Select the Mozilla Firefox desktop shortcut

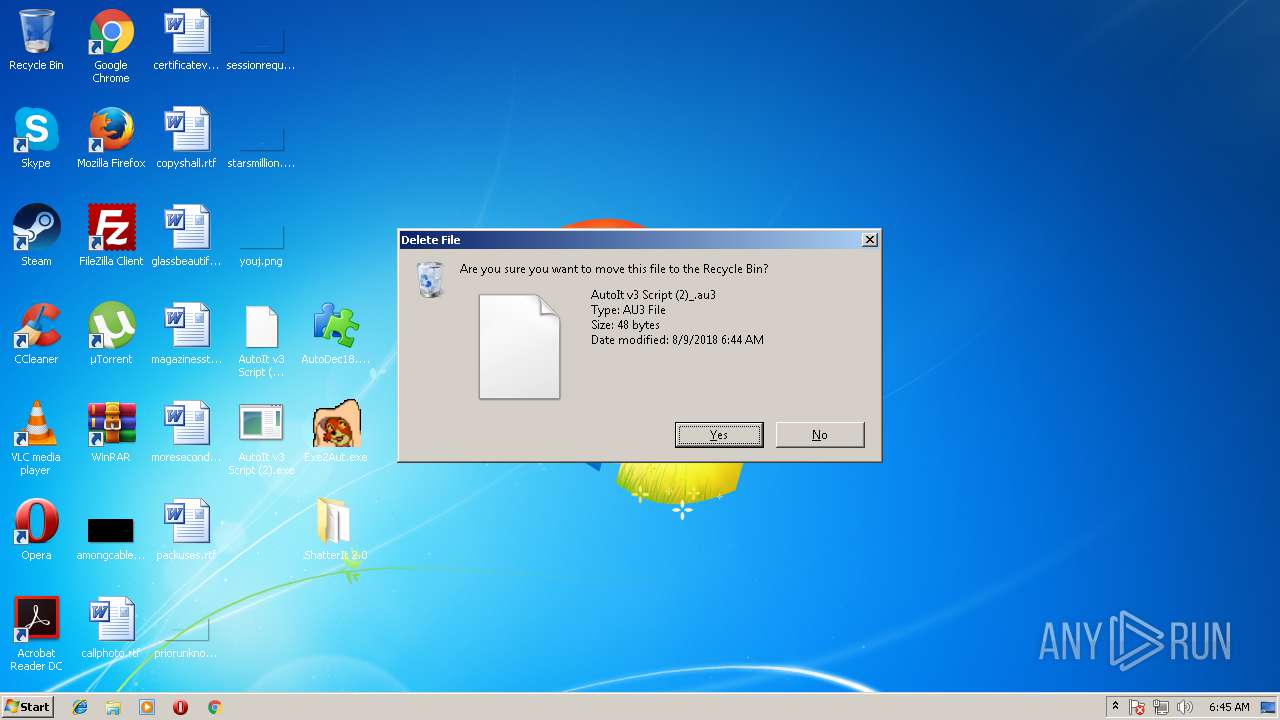click(x=111, y=138)
